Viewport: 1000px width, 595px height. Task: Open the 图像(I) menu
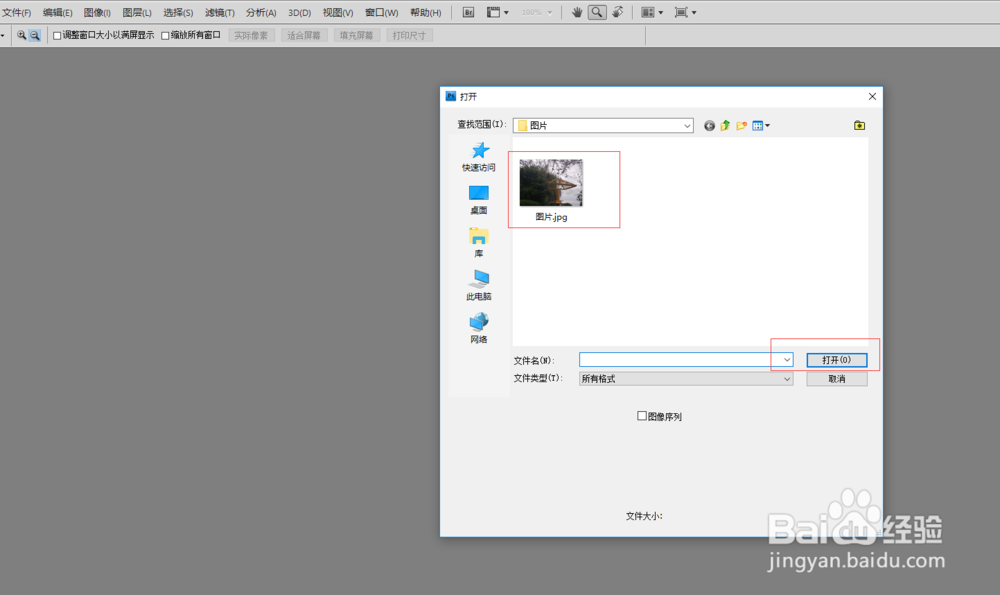click(x=97, y=13)
